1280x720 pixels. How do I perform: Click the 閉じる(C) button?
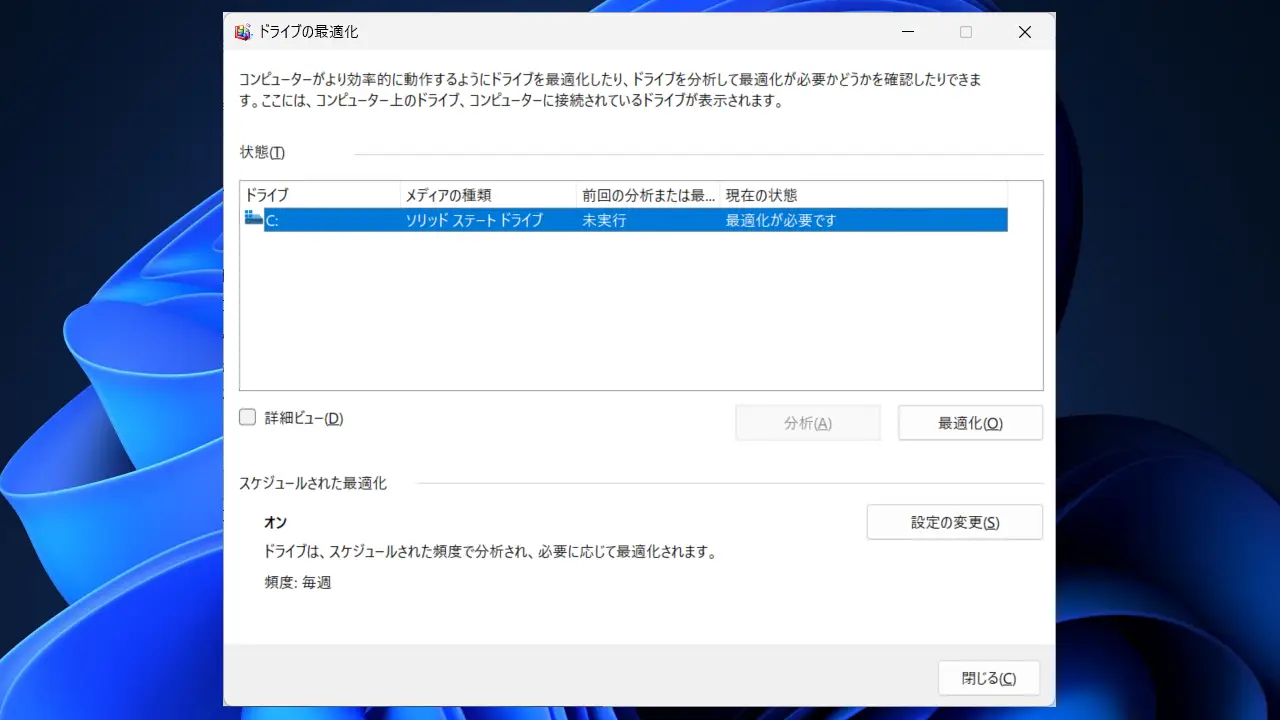(988, 678)
